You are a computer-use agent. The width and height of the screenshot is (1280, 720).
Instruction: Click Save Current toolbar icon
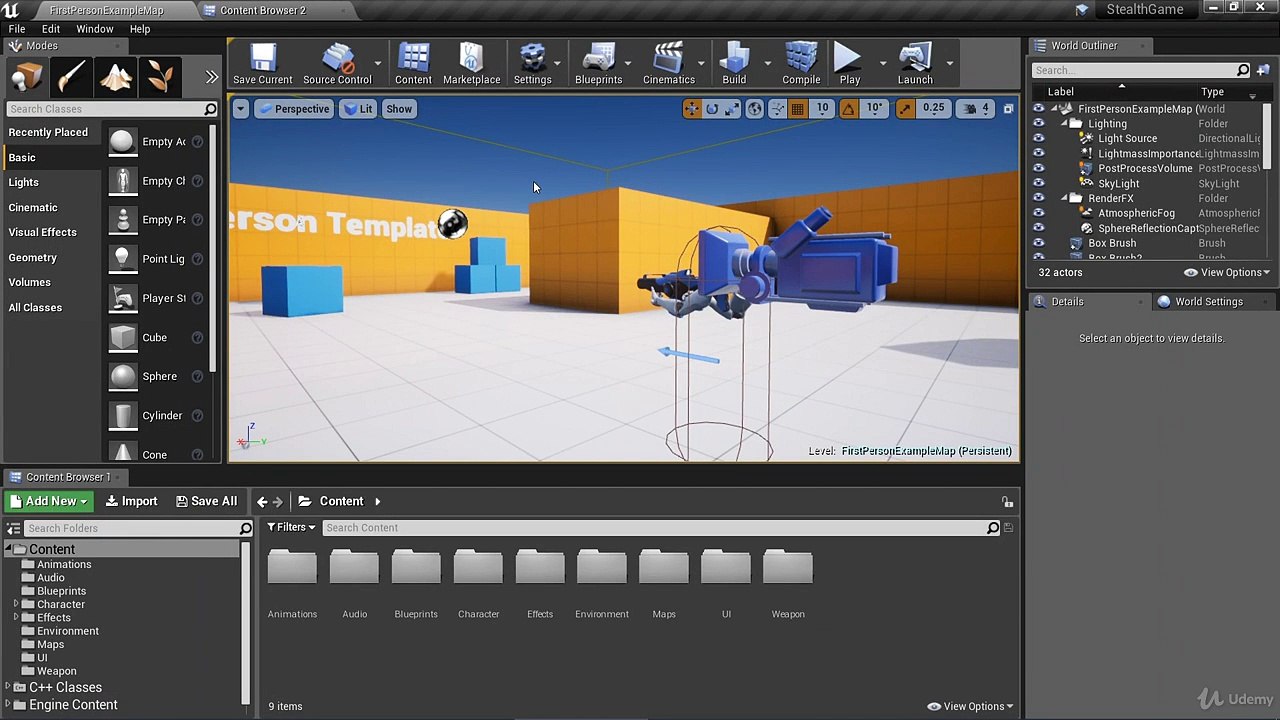(x=263, y=65)
